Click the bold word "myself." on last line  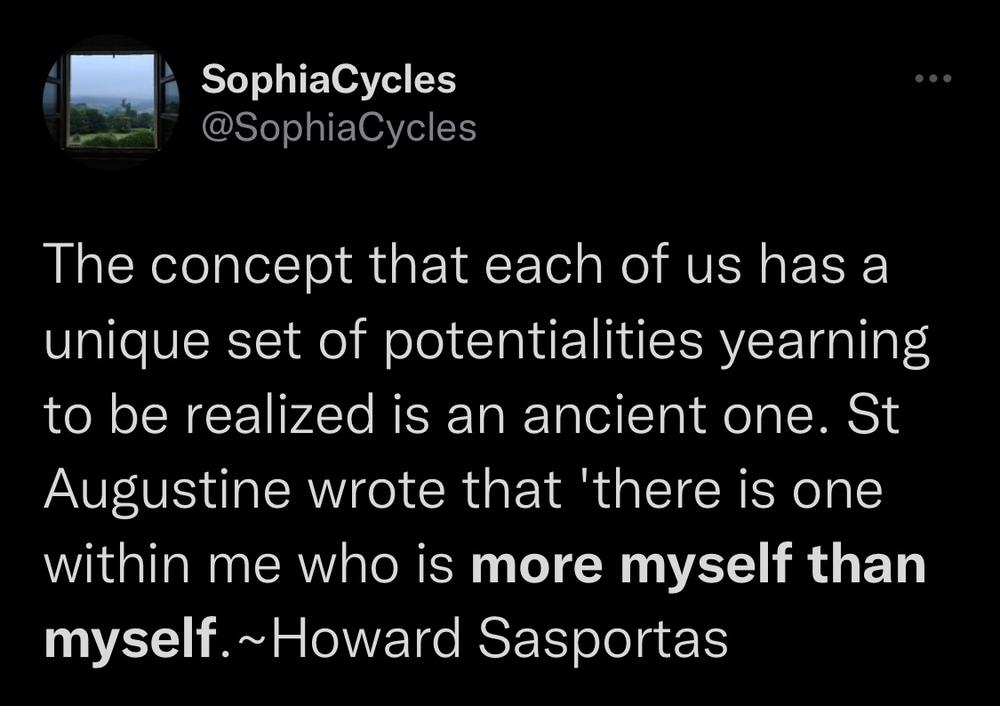click(136, 638)
